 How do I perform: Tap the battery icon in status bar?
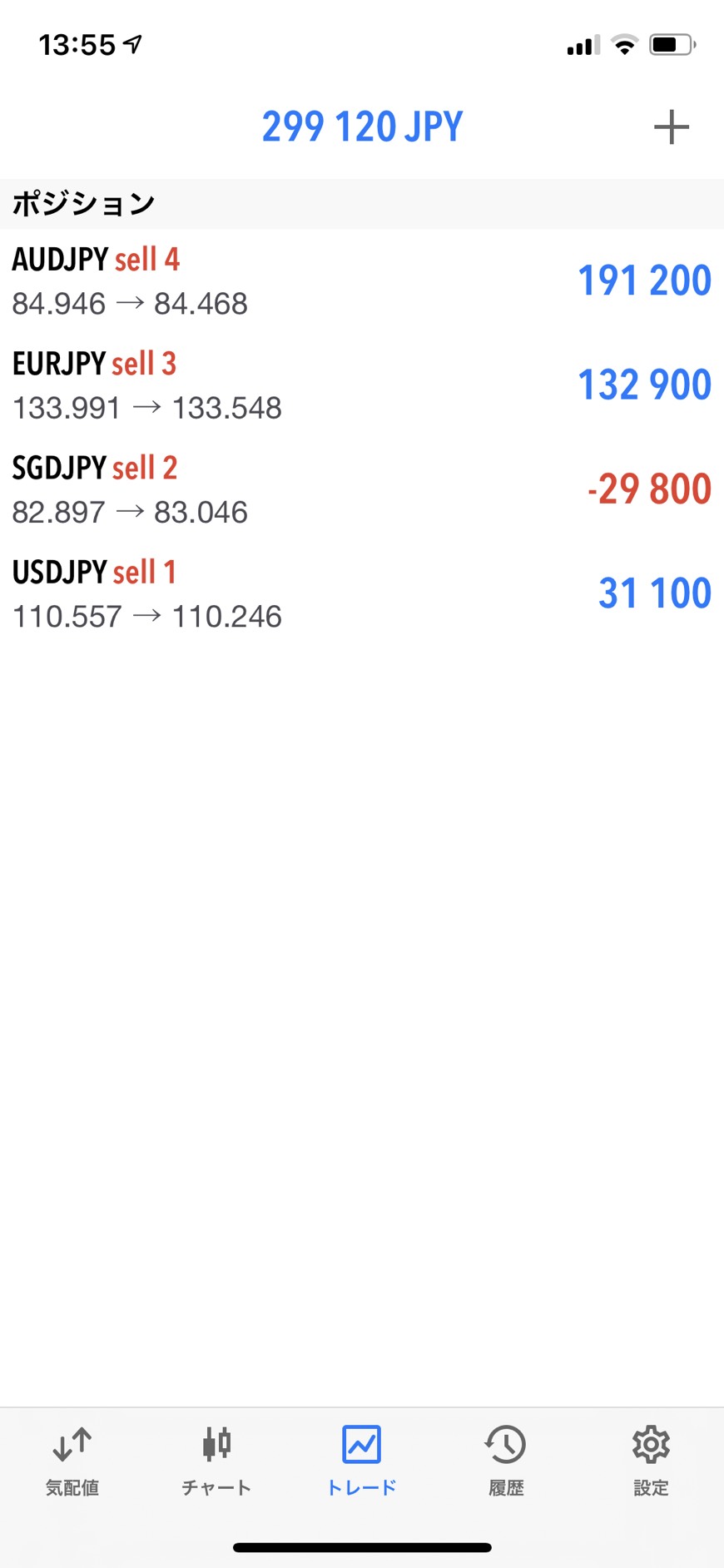(672, 45)
